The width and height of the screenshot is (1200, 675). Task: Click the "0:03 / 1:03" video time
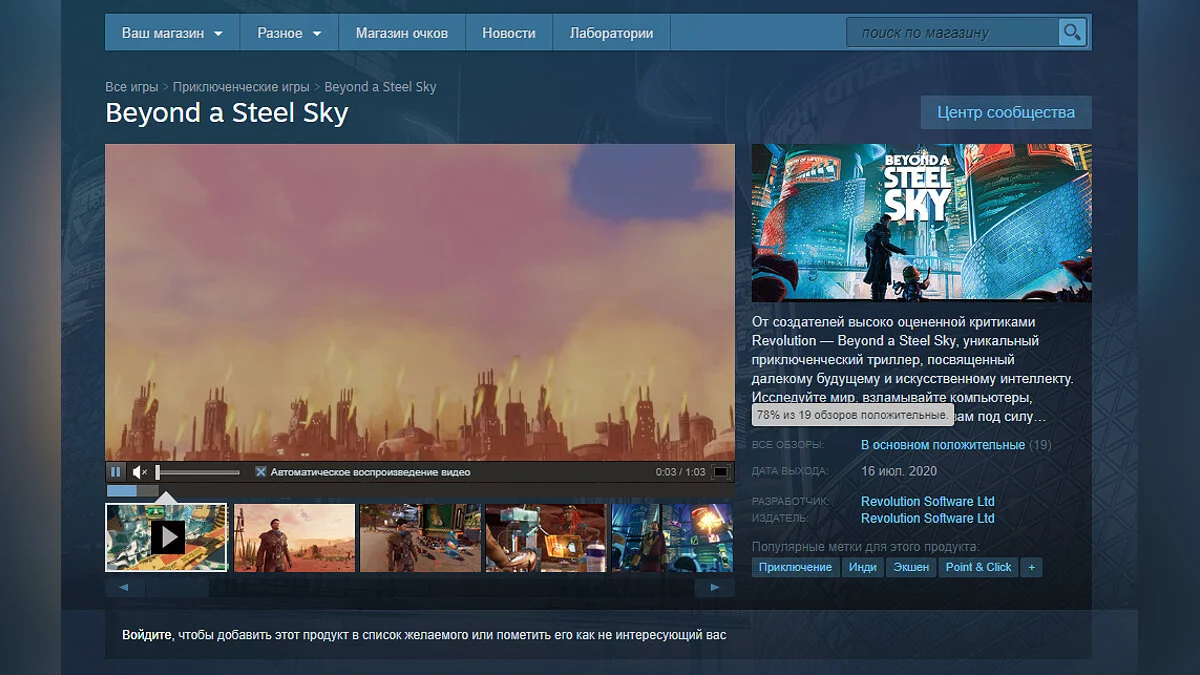pyautogui.click(x=680, y=472)
